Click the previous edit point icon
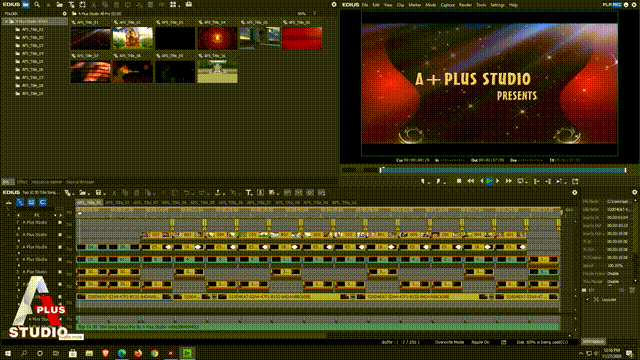This screenshot has height=360, width=640. coord(536,181)
